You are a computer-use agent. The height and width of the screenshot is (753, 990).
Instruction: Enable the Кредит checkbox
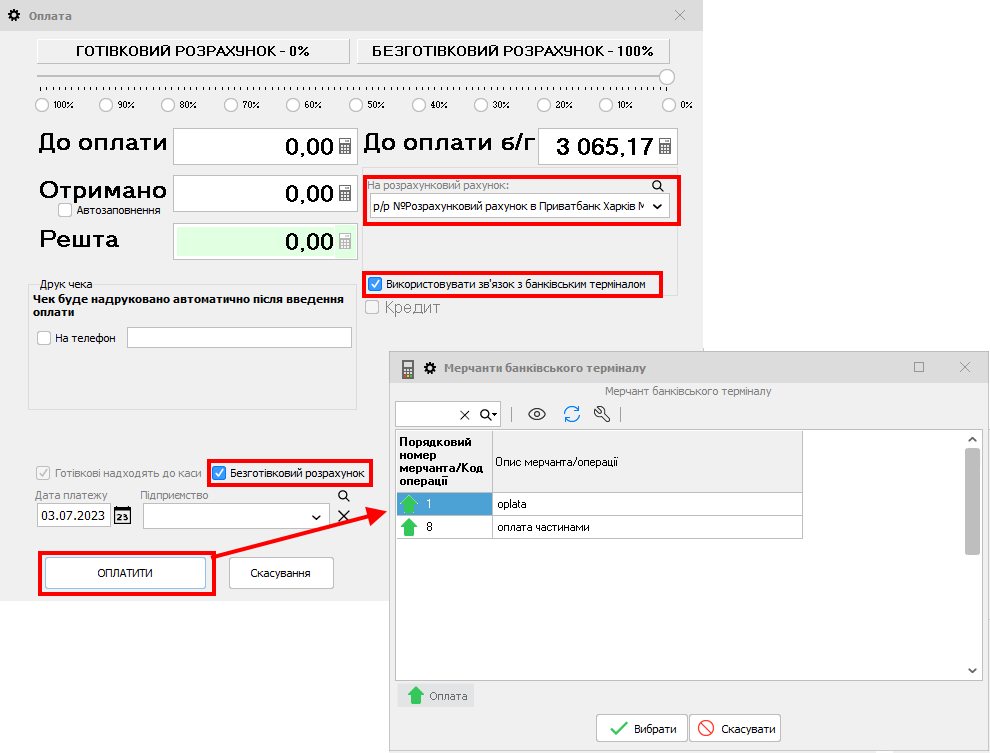coord(373,307)
